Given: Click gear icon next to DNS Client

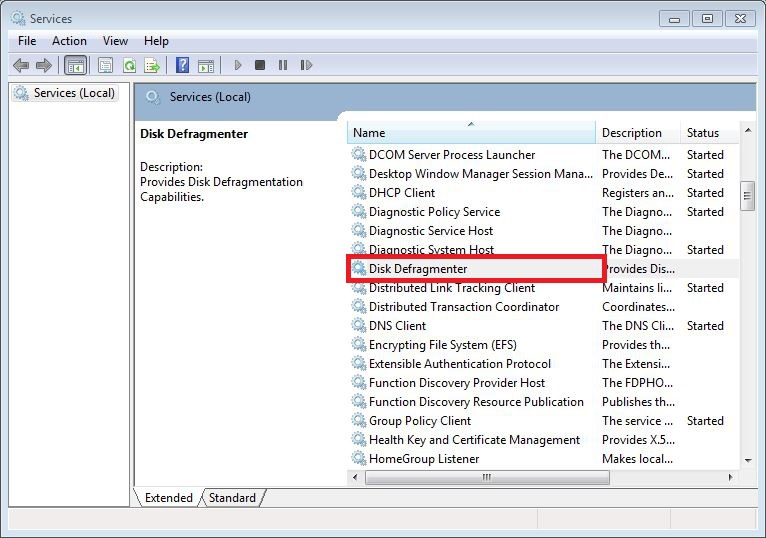Looking at the screenshot, I should pos(359,325).
